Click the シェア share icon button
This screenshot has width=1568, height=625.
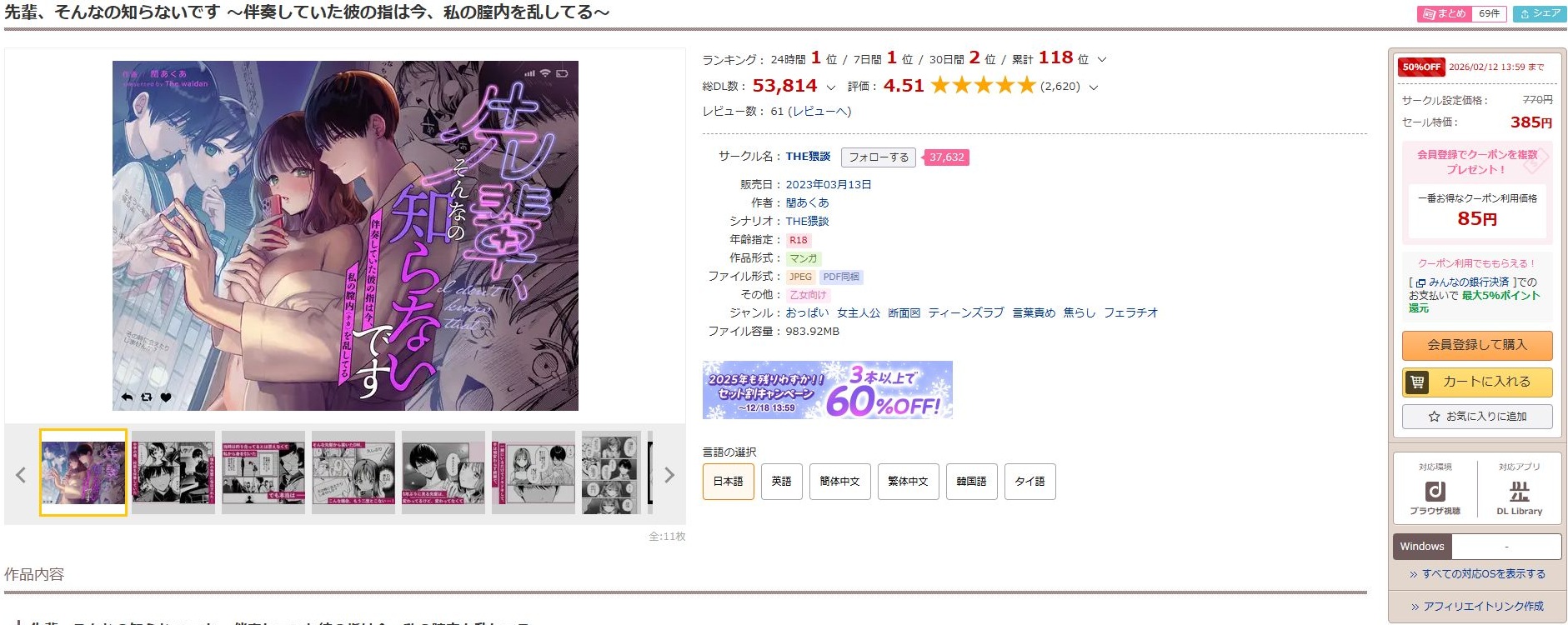[1540, 13]
